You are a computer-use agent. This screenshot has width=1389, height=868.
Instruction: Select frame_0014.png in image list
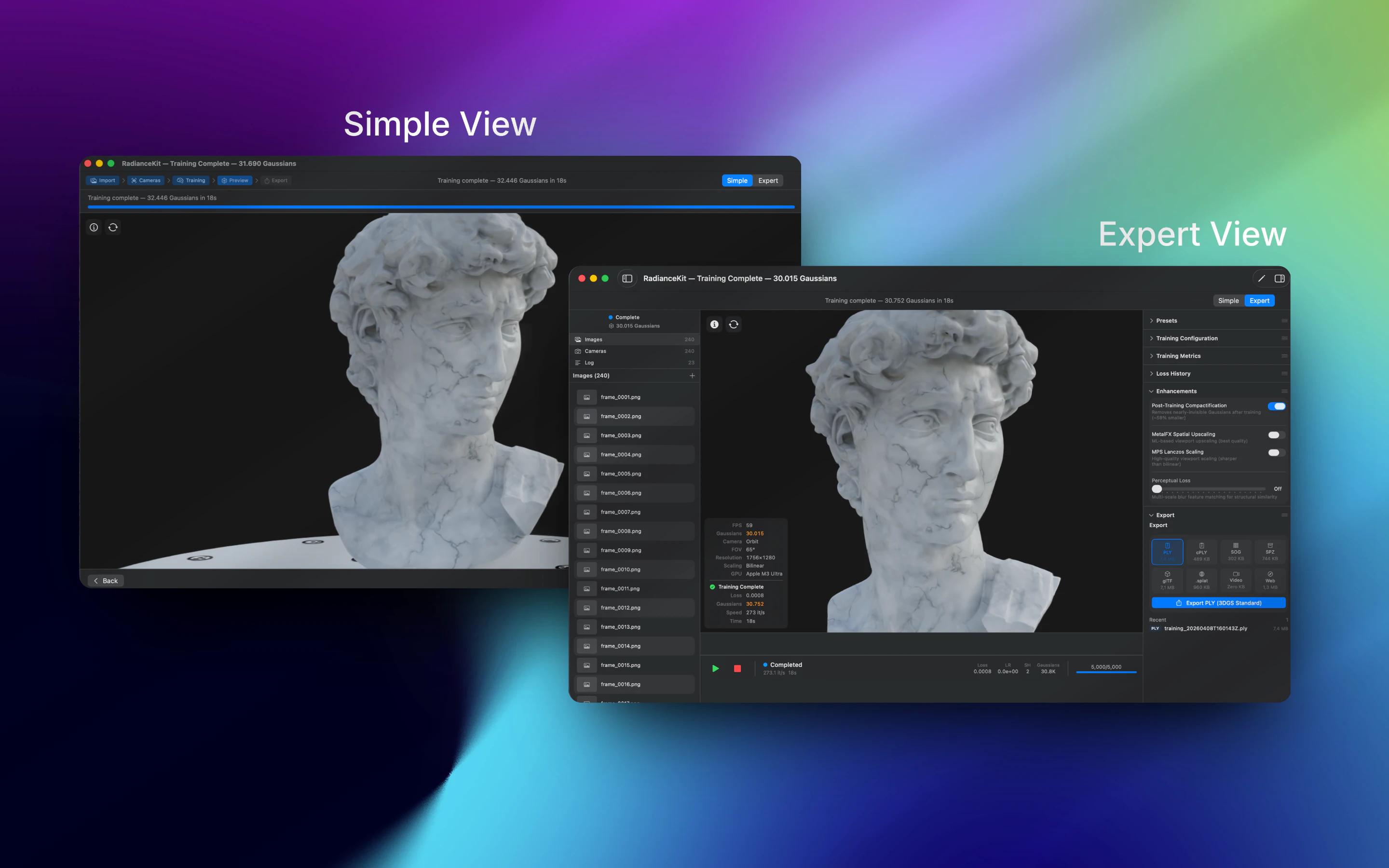click(634, 646)
